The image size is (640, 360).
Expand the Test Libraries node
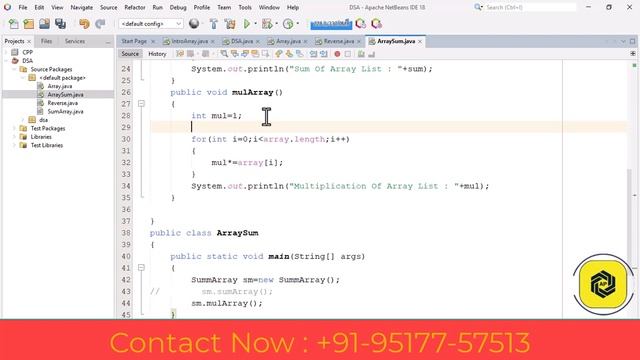click(x=14, y=145)
